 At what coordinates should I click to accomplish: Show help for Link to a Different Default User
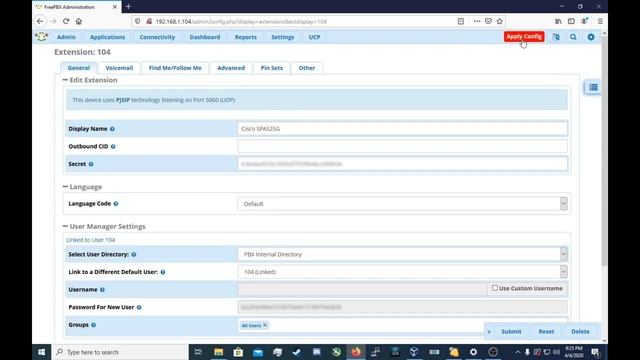point(163,272)
